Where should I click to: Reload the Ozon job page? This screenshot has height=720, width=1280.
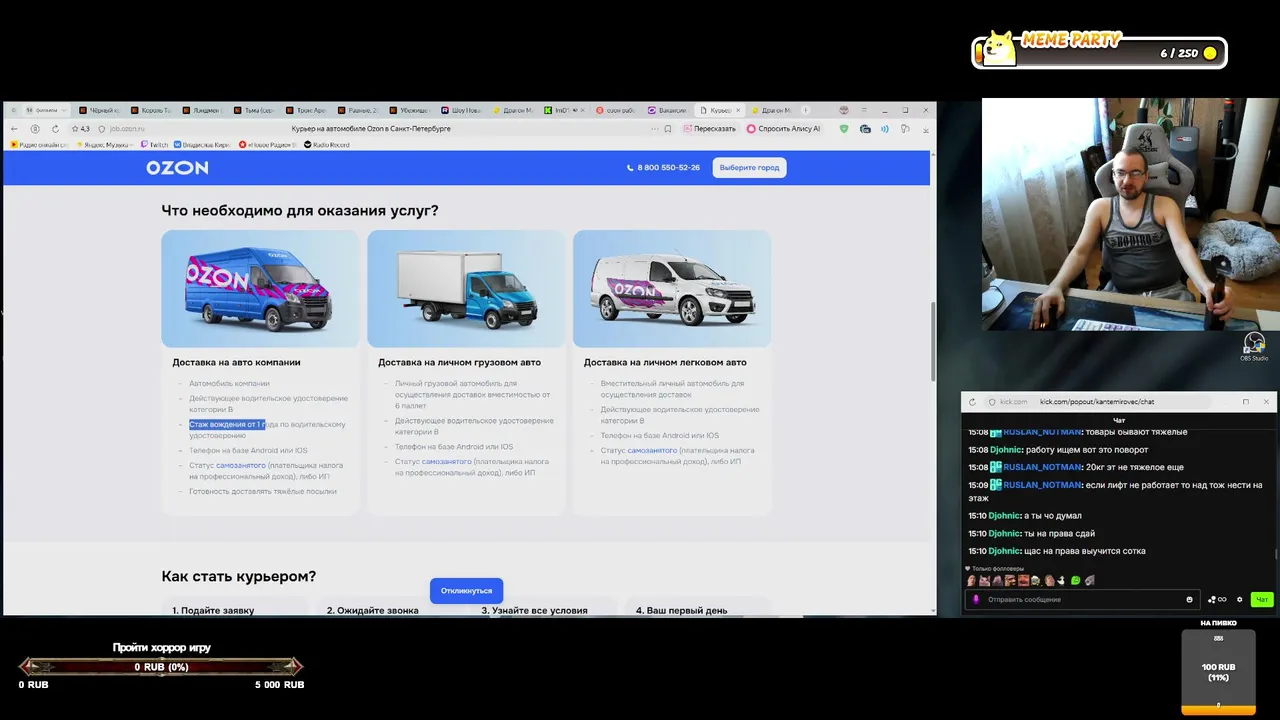[55, 129]
